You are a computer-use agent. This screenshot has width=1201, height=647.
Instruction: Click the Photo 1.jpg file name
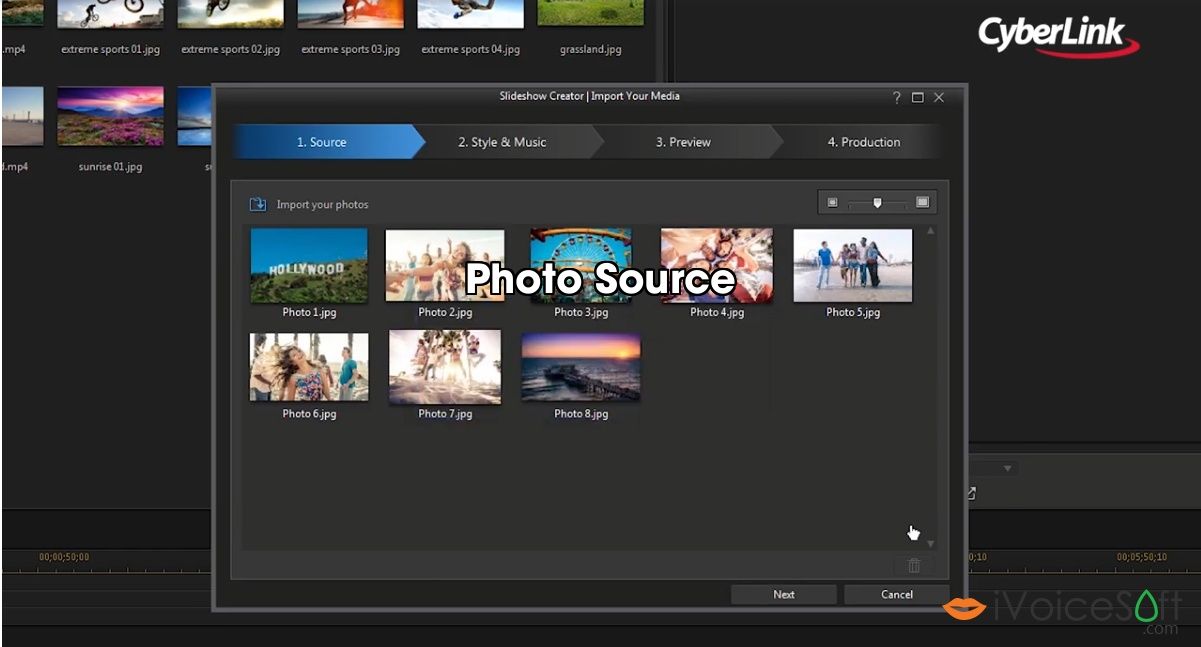(x=309, y=312)
